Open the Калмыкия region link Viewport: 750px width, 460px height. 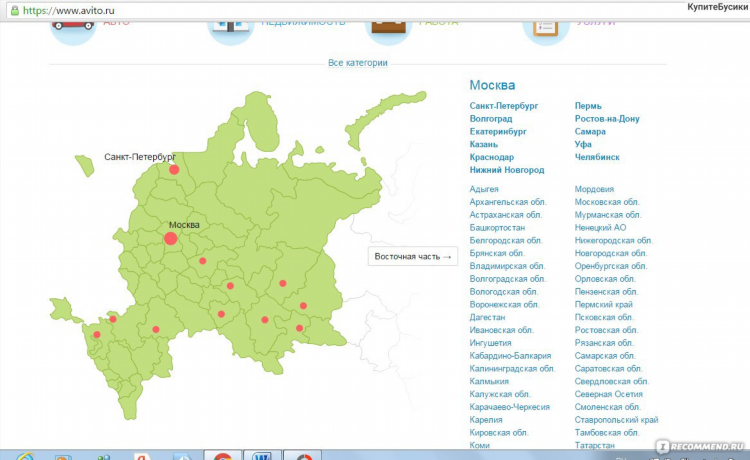489,381
